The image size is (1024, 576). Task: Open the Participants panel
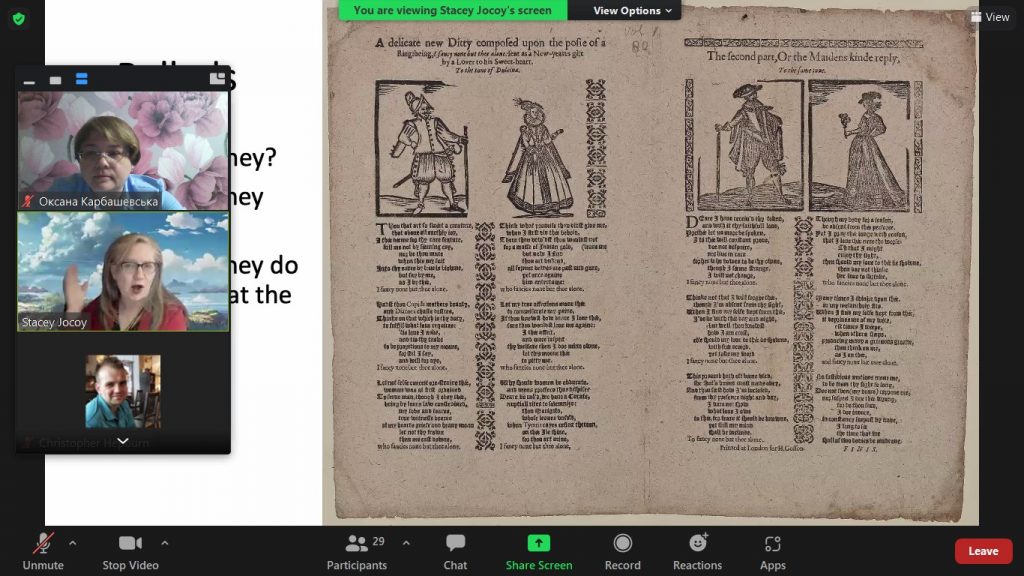(x=357, y=552)
